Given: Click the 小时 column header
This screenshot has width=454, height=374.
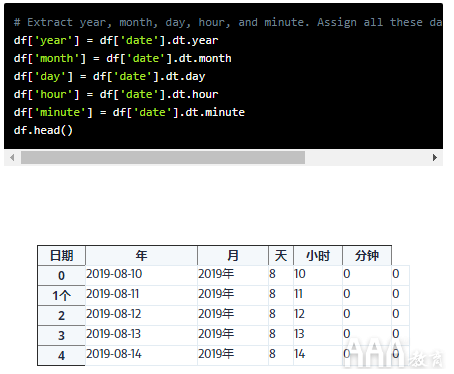Looking at the screenshot, I should (318, 256).
